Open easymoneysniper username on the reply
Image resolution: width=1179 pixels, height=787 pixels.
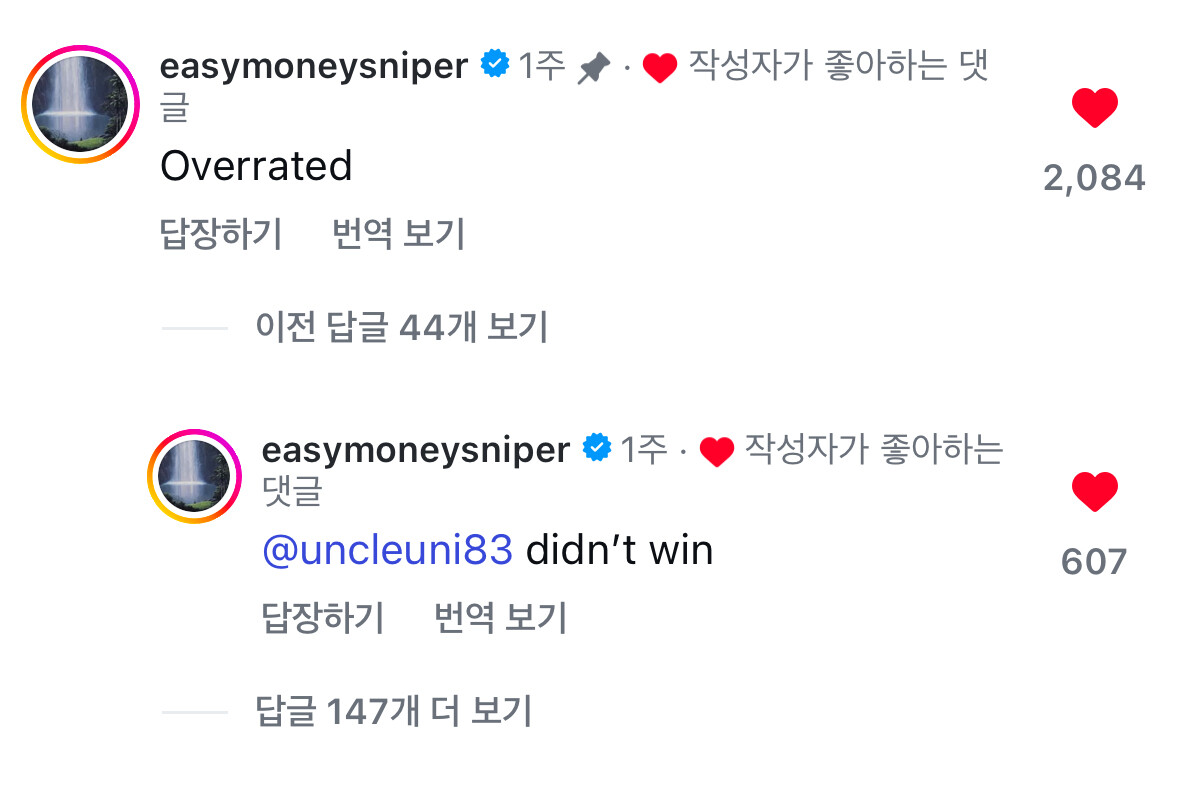[415, 449]
